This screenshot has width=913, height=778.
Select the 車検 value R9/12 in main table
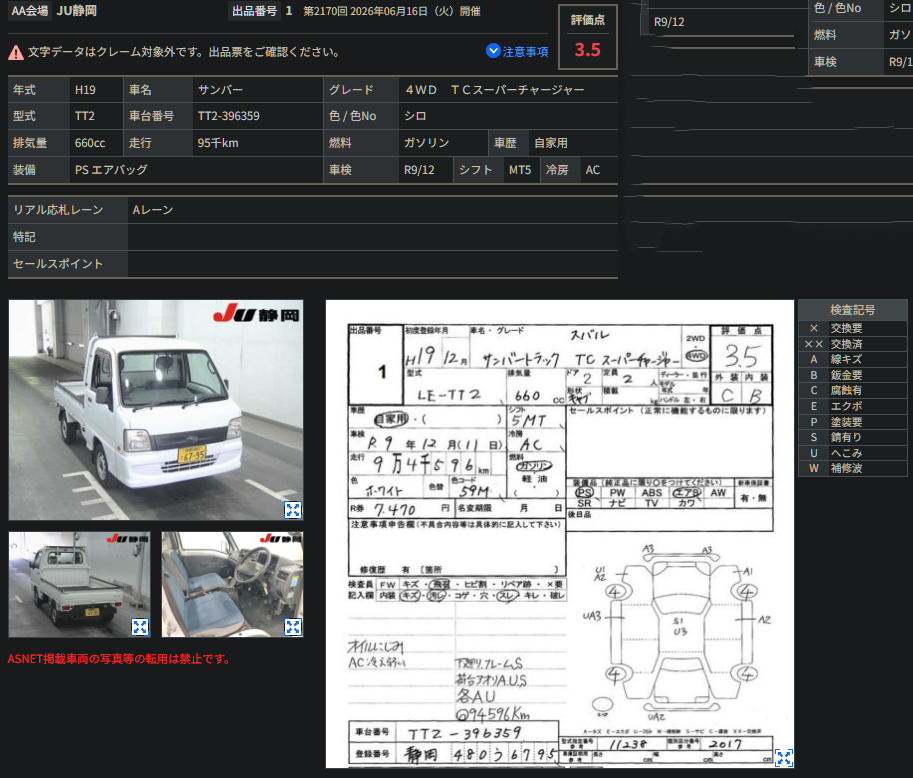(419, 169)
